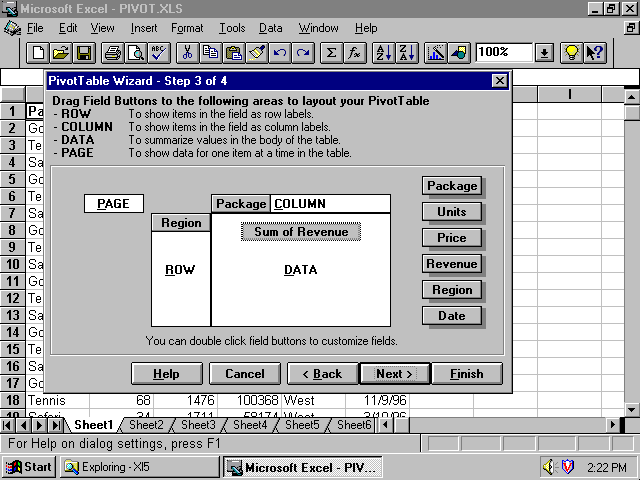Image resolution: width=640 pixels, height=480 pixels.
Task: Close the PivotTable Wizard dialog
Action: (500, 81)
